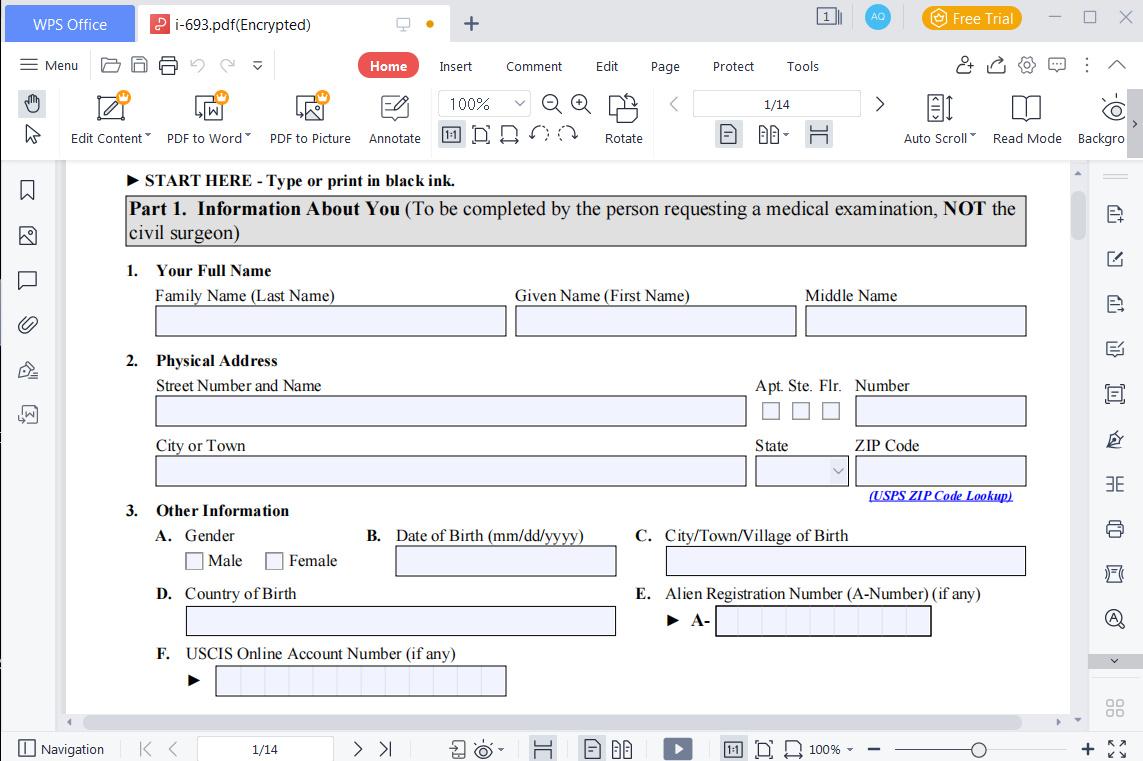Open the Bookmark panel
The width and height of the screenshot is (1143, 761).
pos(27,191)
